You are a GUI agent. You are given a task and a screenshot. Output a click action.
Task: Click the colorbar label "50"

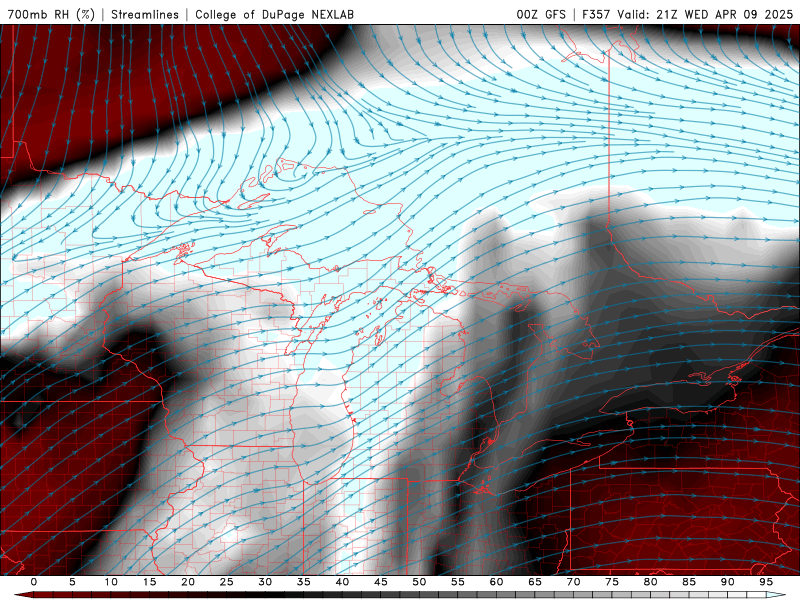click(419, 582)
